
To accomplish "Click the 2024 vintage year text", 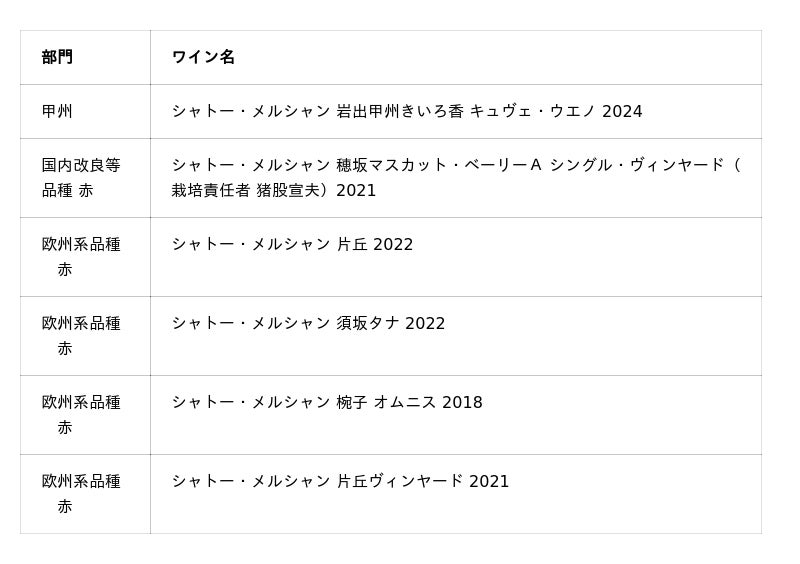I will (x=622, y=111).
